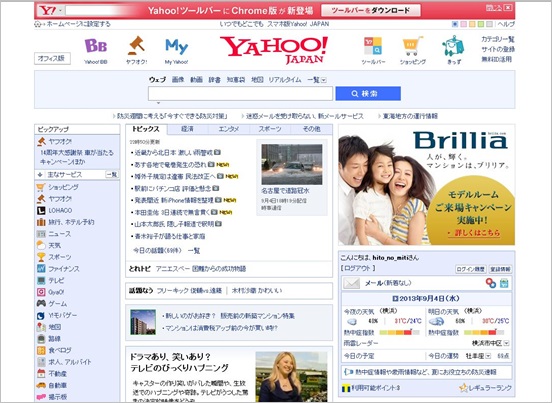Viewport: 552px width, 403px height.
Task: Click the ゲーム controller sidebar icon
Action: (41, 303)
